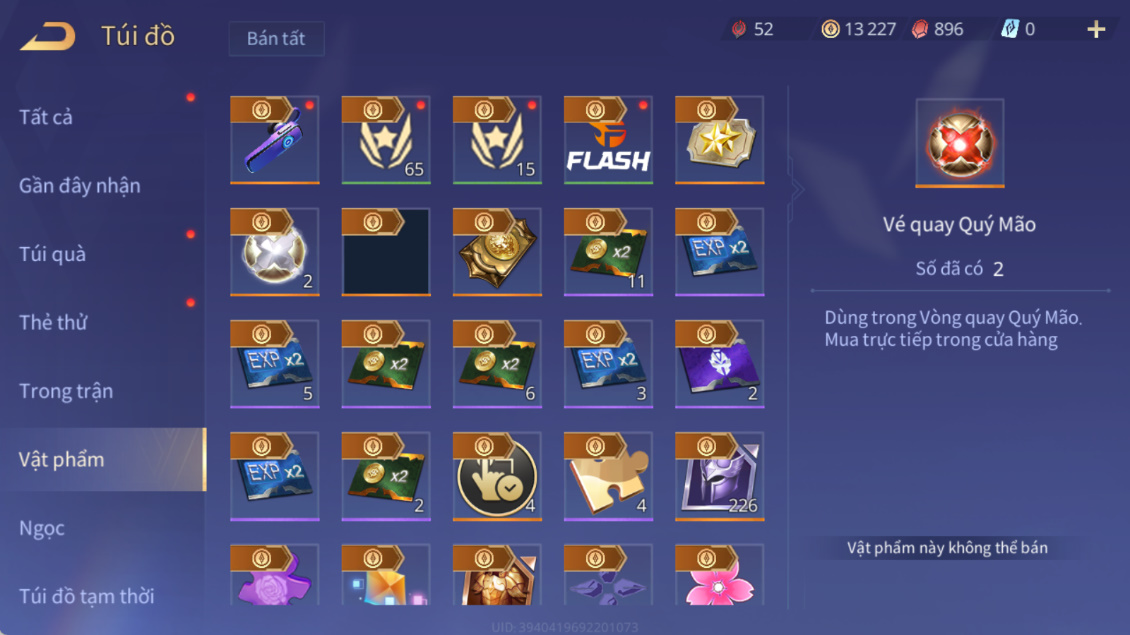Select the star badge item numbered 65
This screenshot has width=1130, height=635.
pos(386,140)
